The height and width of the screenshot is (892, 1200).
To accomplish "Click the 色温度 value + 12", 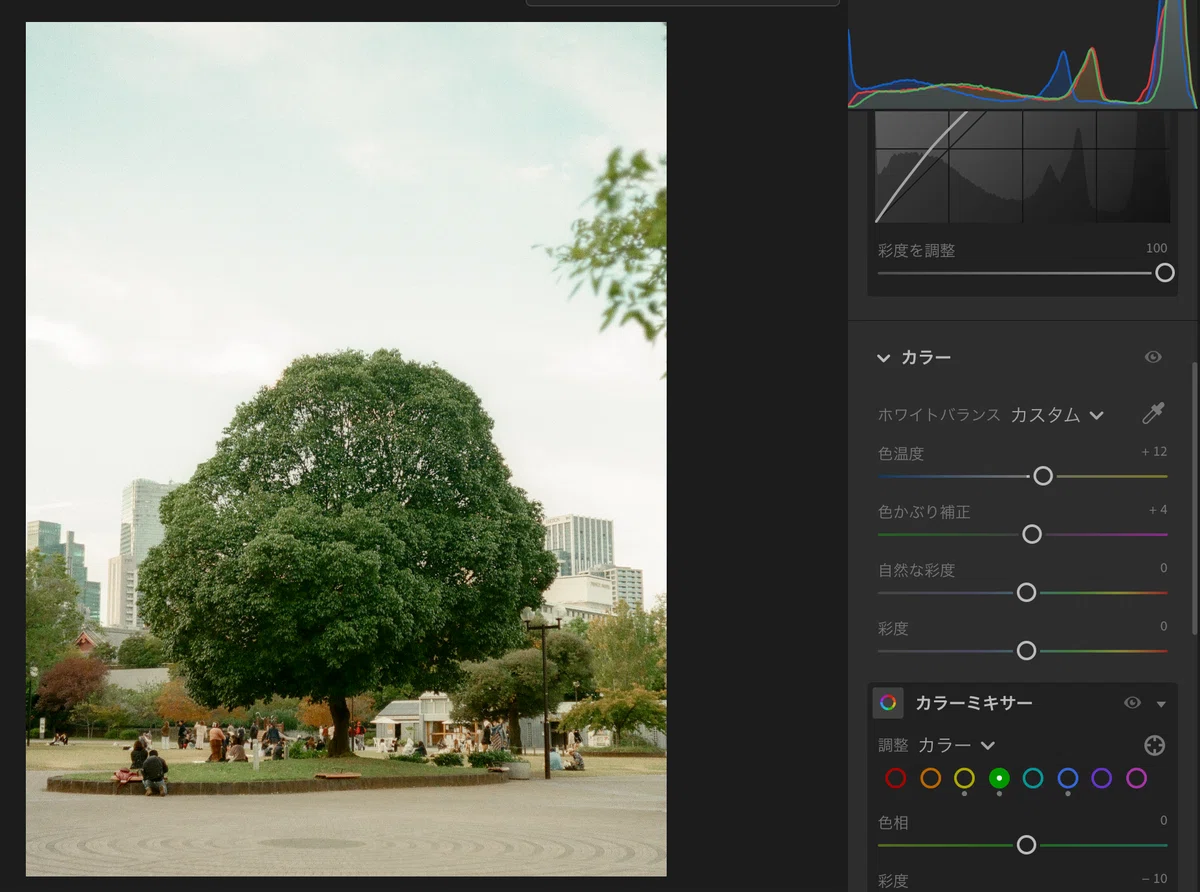I will pyautogui.click(x=1154, y=452).
